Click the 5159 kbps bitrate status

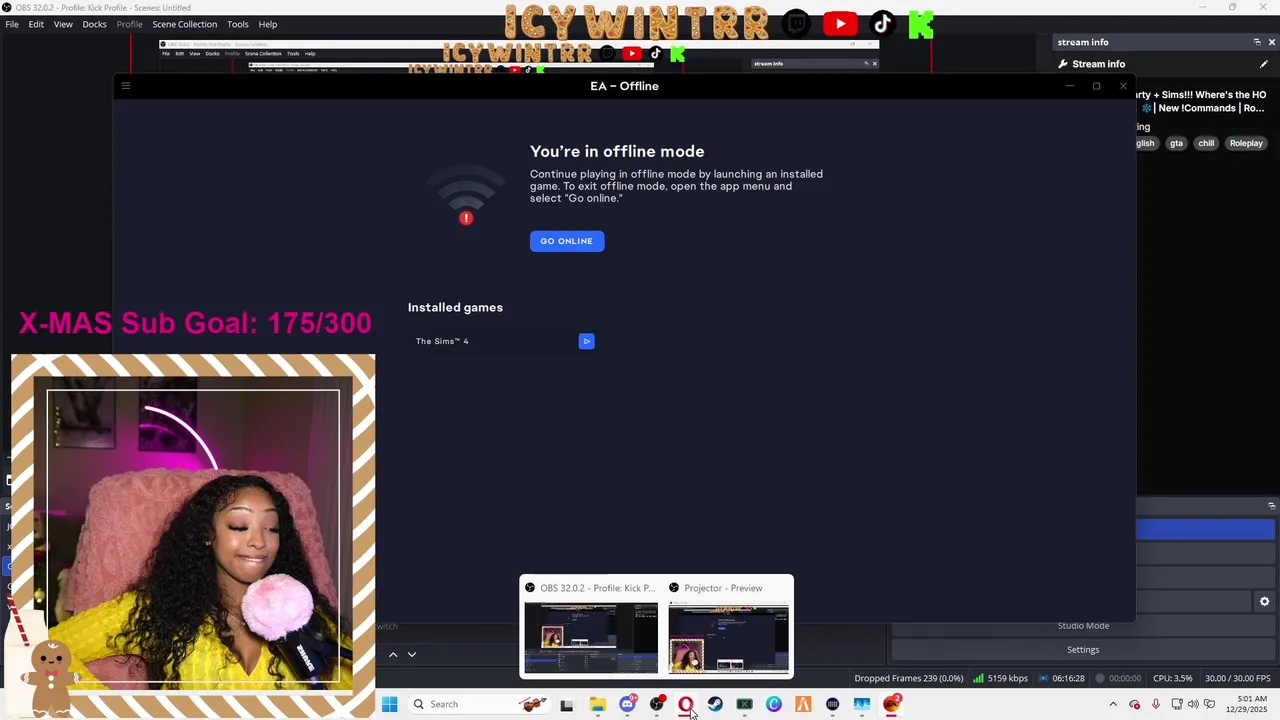[1002, 678]
